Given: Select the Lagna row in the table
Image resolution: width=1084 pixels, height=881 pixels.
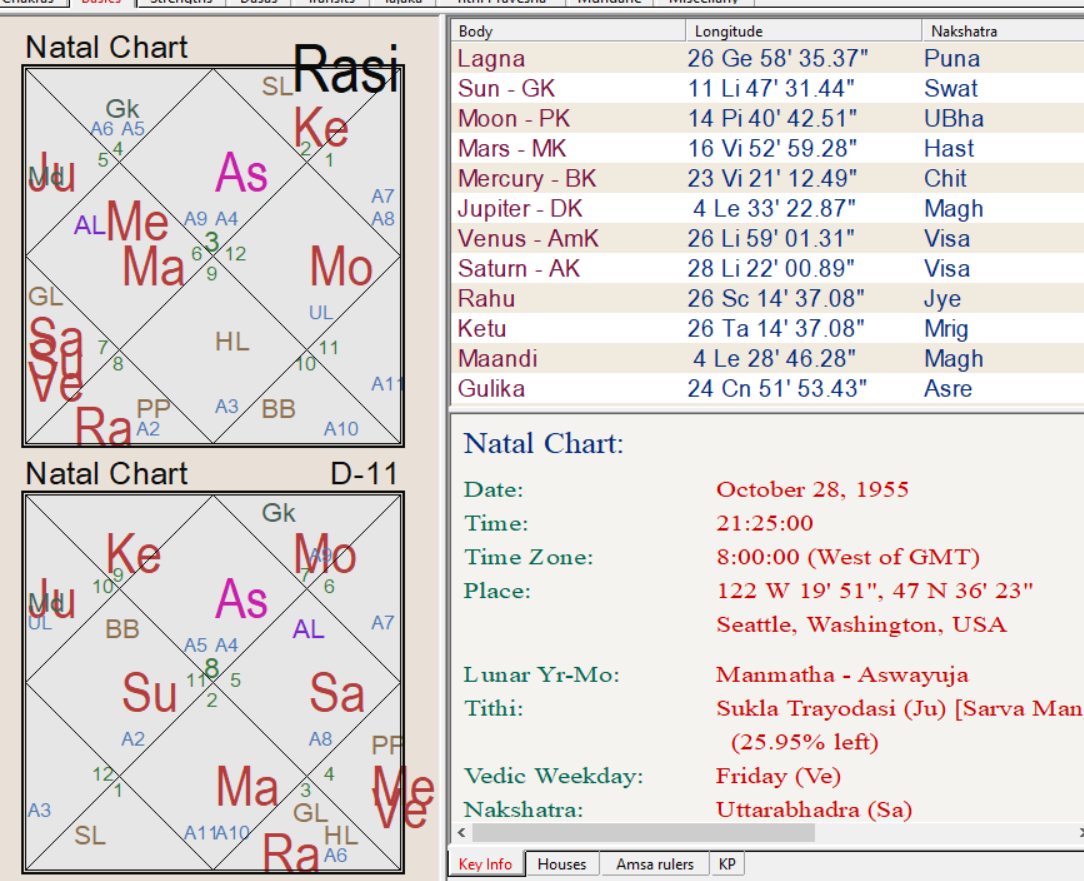Looking at the screenshot, I should pos(767,58).
